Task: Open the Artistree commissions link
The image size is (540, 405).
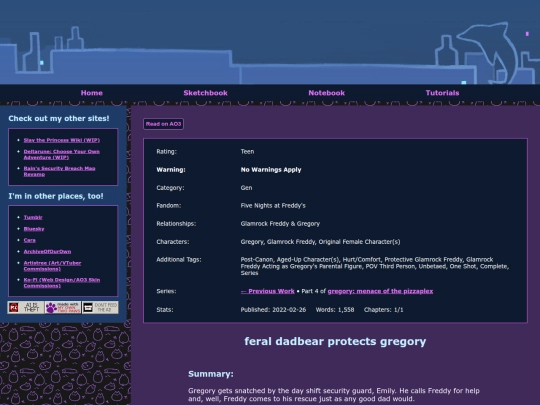Action: point(52,266)
